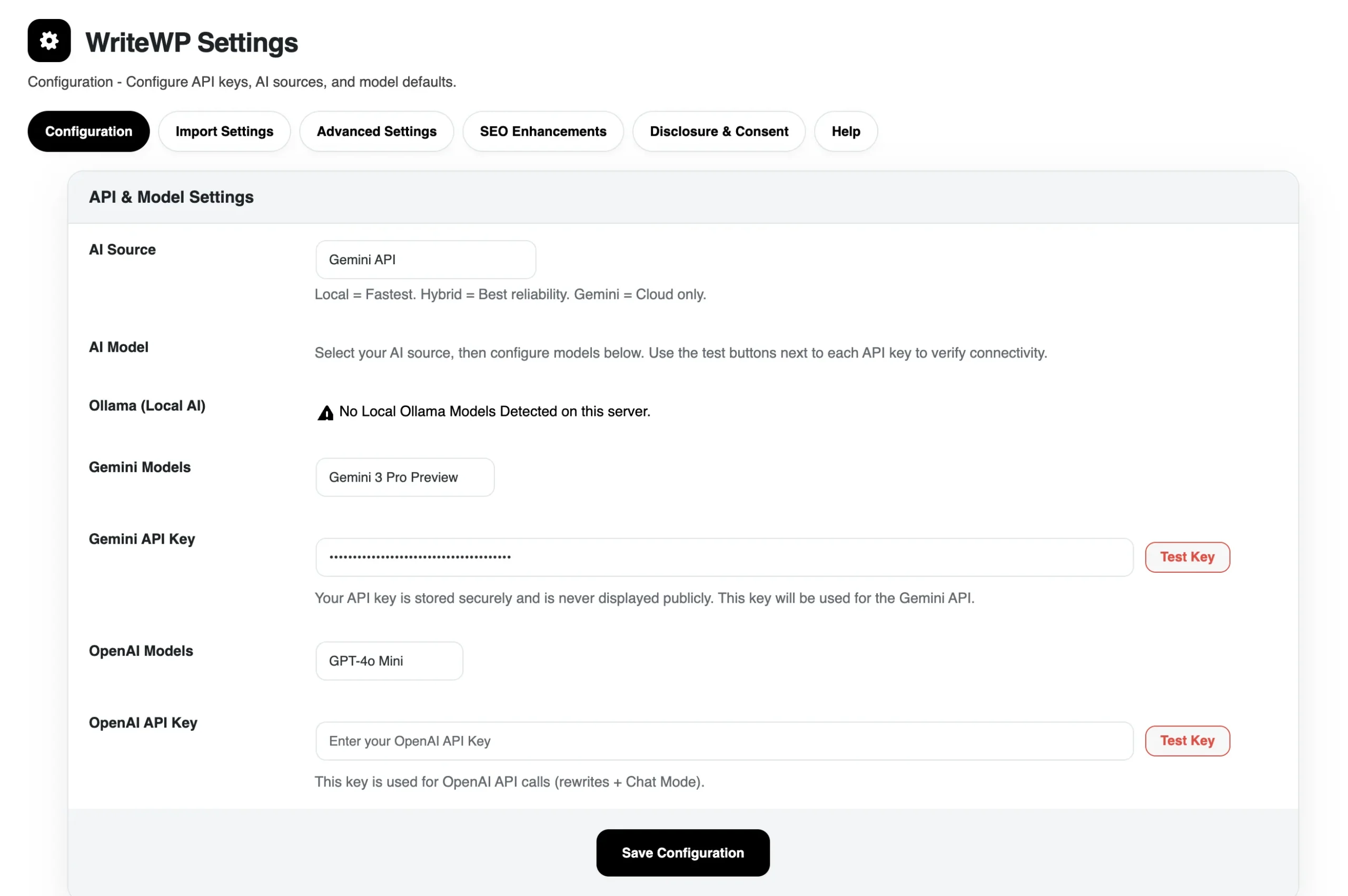Viewport: 1348px width, 896px height.
Task: Expand the AI Source dropdown
Action: click(x=425, y=260)
